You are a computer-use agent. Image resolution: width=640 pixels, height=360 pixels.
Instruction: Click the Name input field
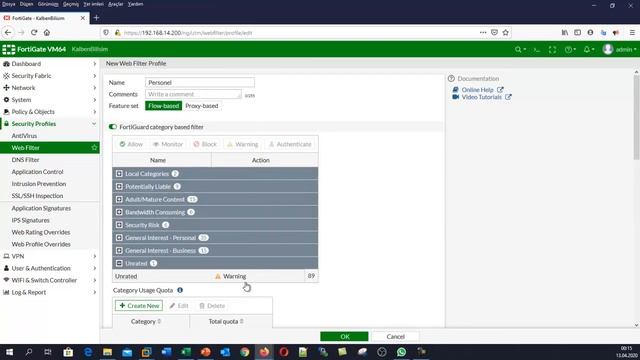[200, 82]
